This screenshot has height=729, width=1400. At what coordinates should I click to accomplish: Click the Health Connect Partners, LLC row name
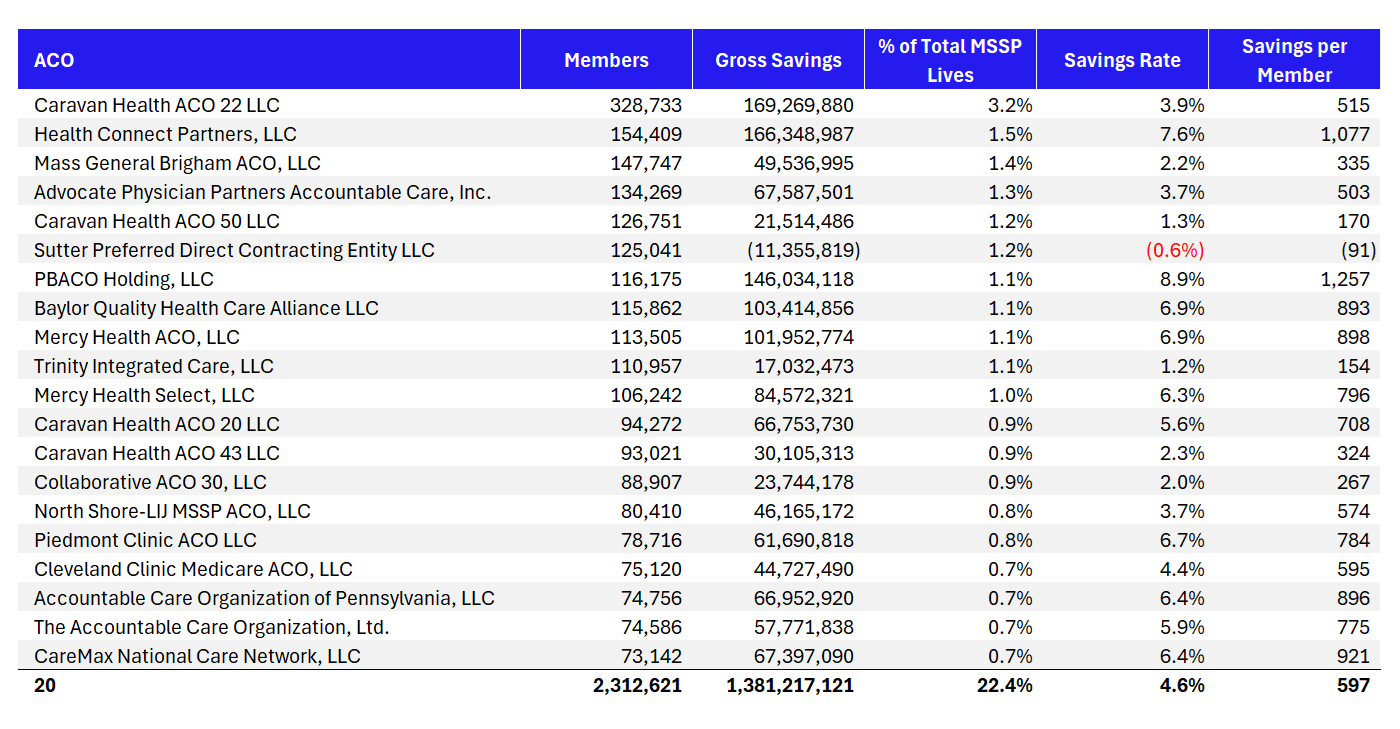coord(165,134)
